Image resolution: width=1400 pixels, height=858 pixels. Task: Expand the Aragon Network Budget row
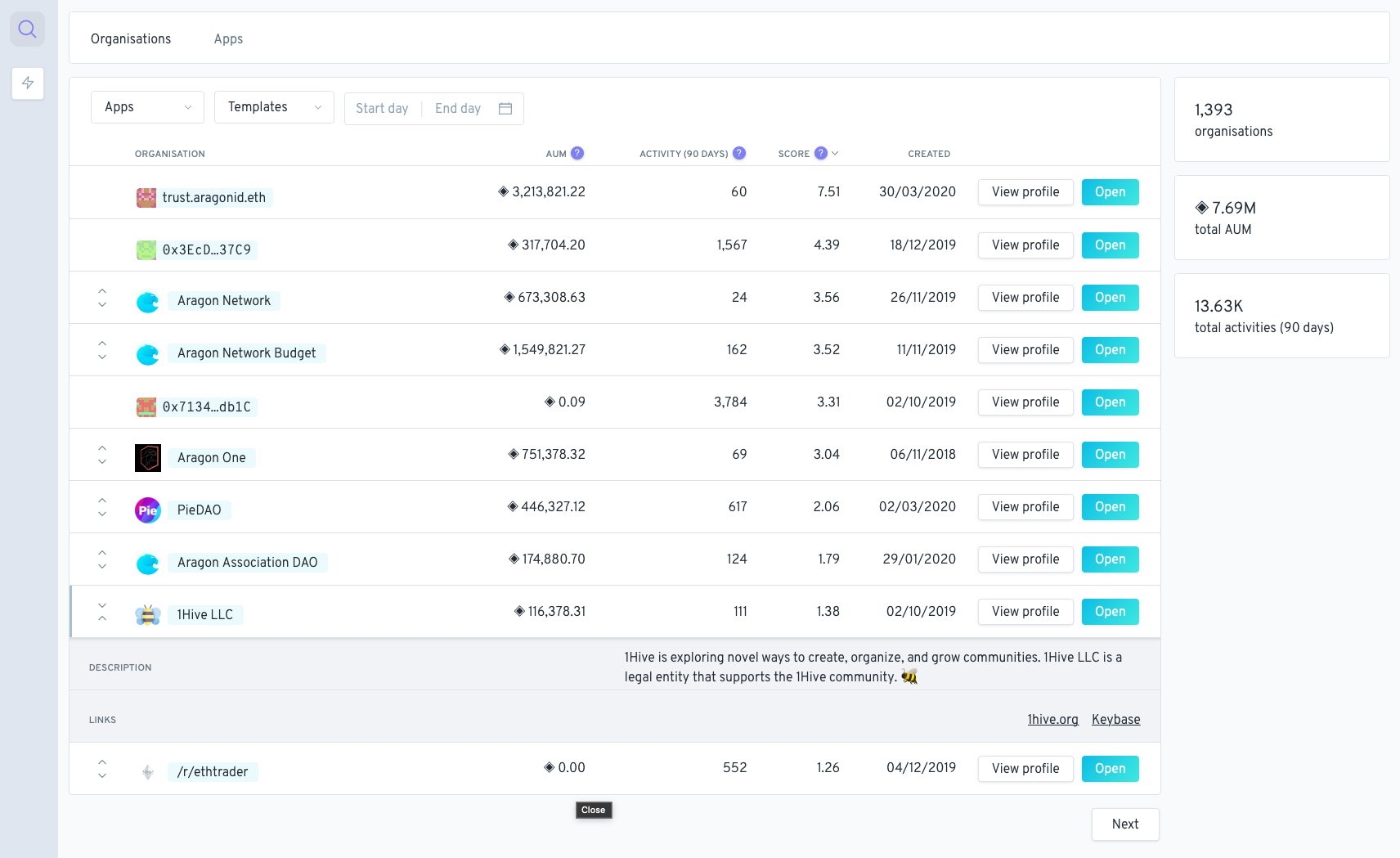click(102, 350)
